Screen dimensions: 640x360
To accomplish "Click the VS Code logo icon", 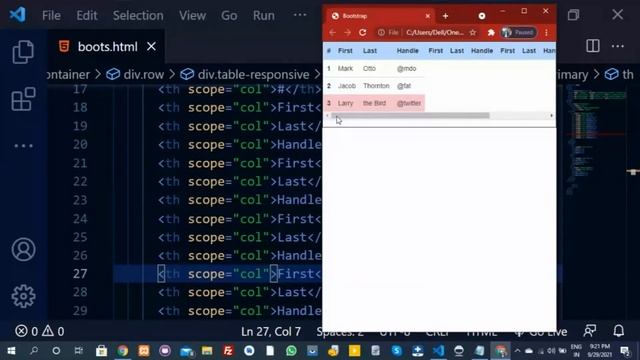I will (18, 15).
